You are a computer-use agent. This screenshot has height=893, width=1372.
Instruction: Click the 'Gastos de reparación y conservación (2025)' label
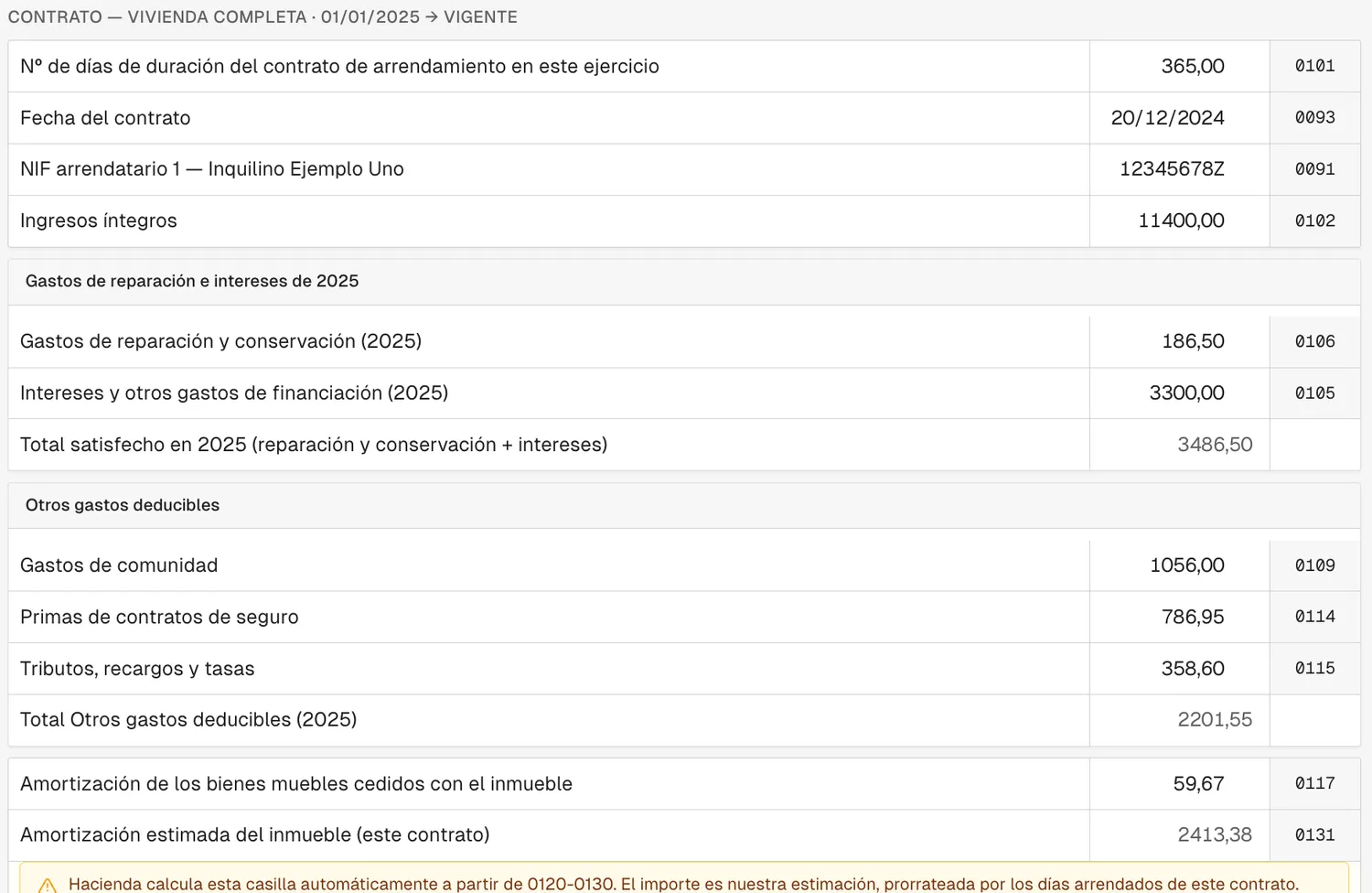click(x=221, y=341)
